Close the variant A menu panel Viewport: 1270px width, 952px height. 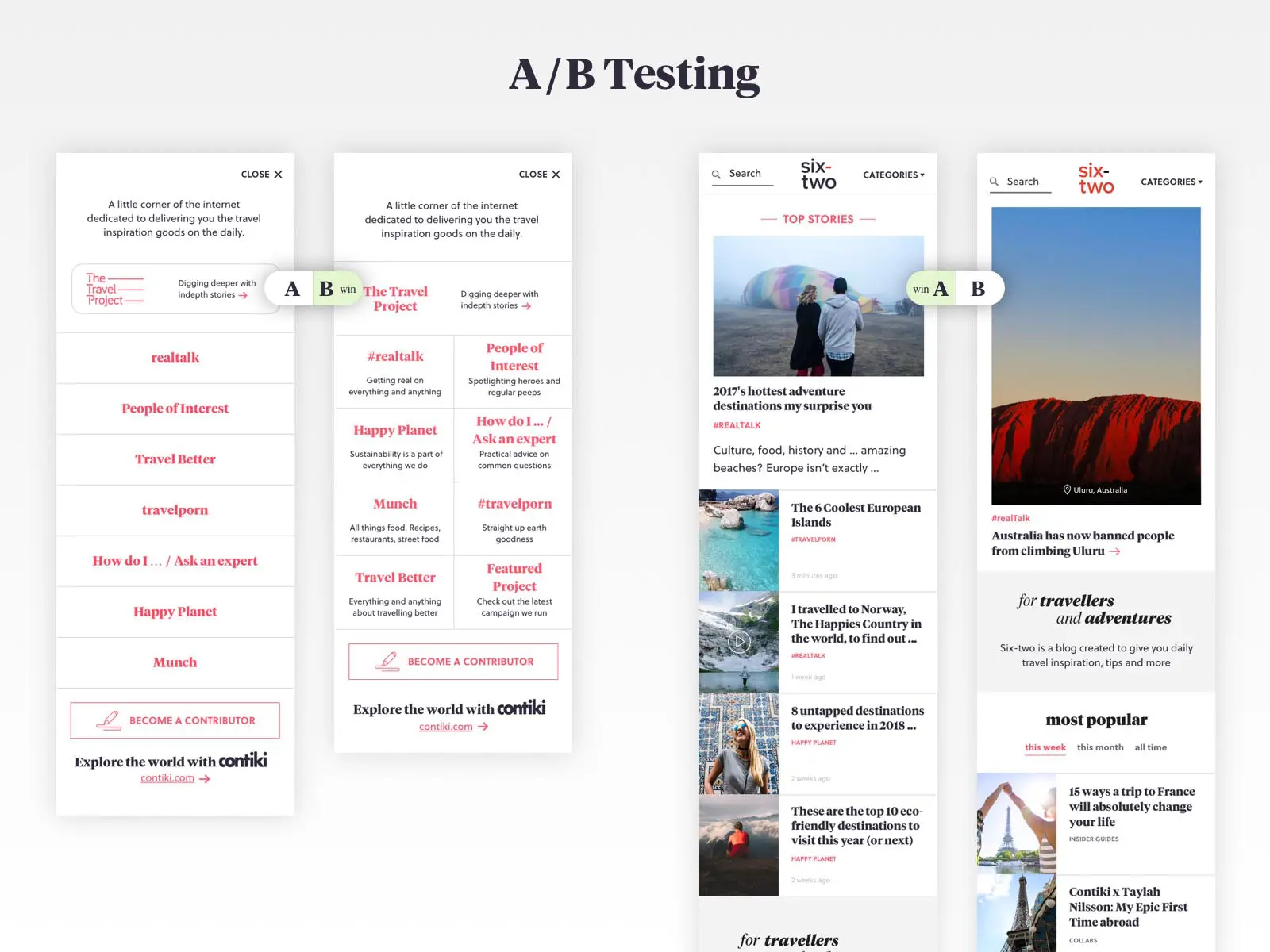coord(261,174)
